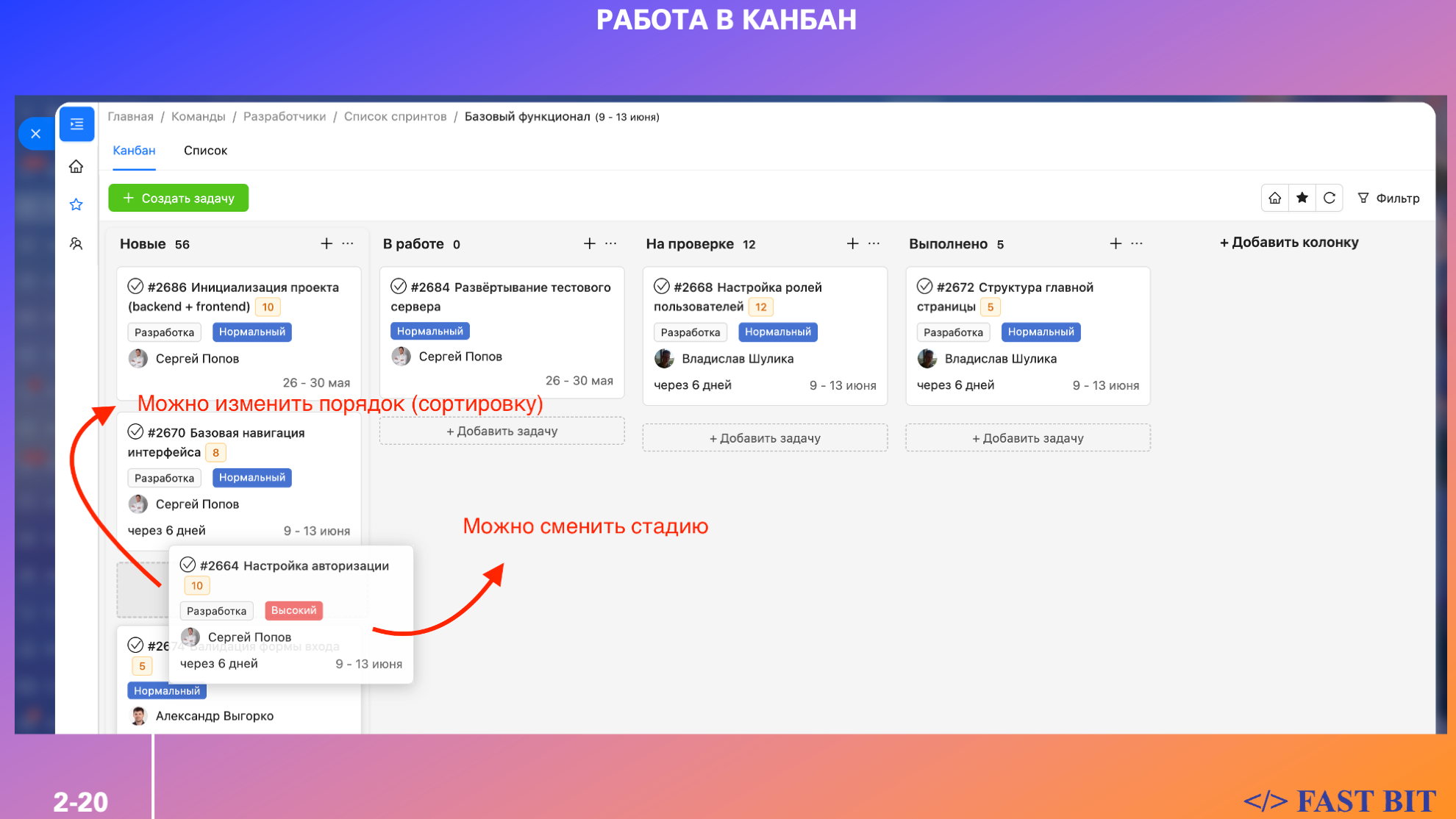
Task: Toggle the completion check on task #2668
Action: [662, 287]
